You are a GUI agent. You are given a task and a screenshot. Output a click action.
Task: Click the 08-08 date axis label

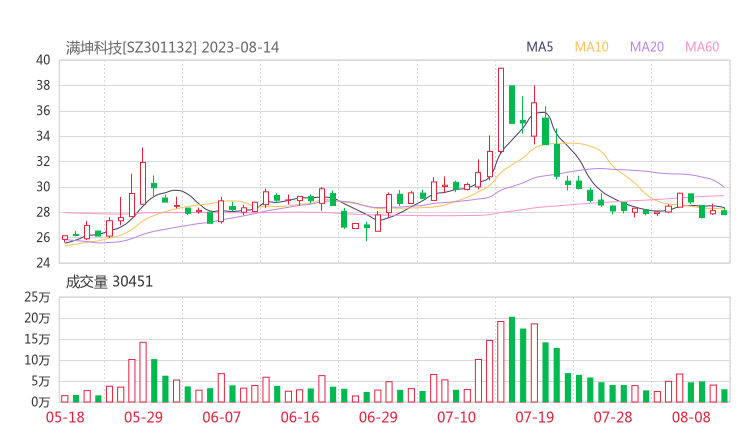click(x=691, y=417)
